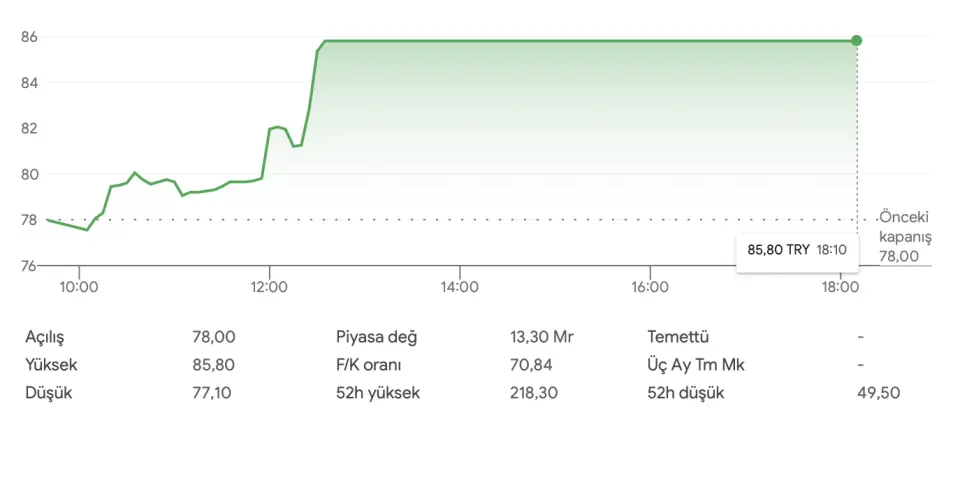
Task: Click the 13,30 Mr market cap value
Action: pyautogui.click(x=541, y=337)
